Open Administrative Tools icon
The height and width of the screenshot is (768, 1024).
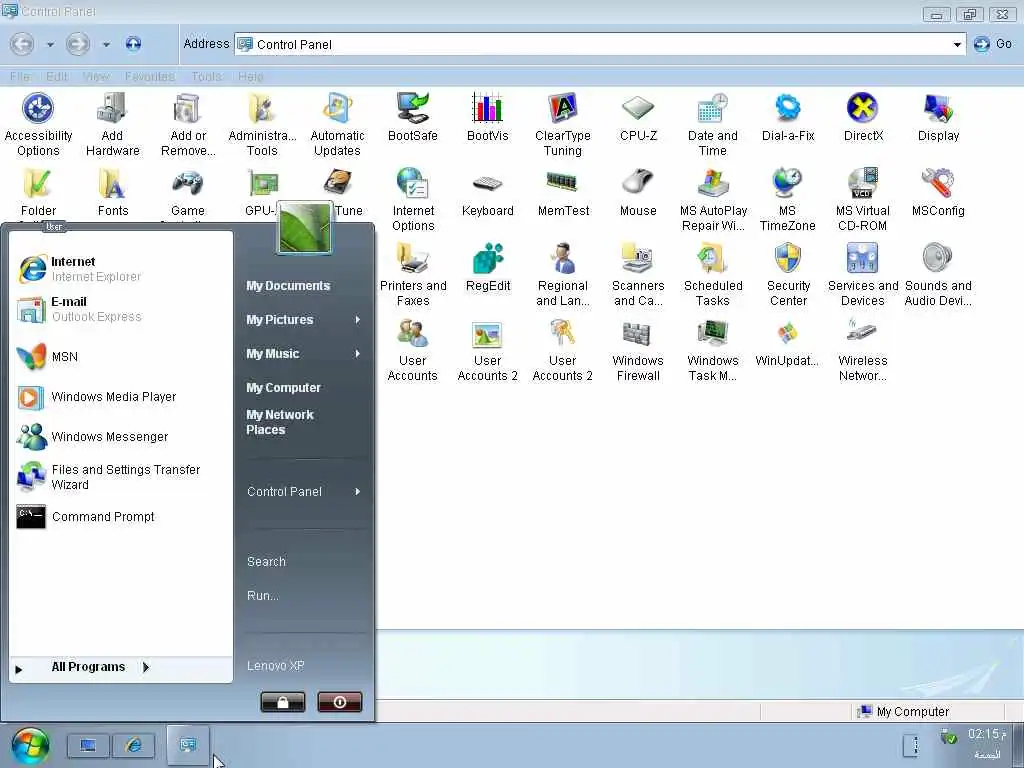[262, 125]
